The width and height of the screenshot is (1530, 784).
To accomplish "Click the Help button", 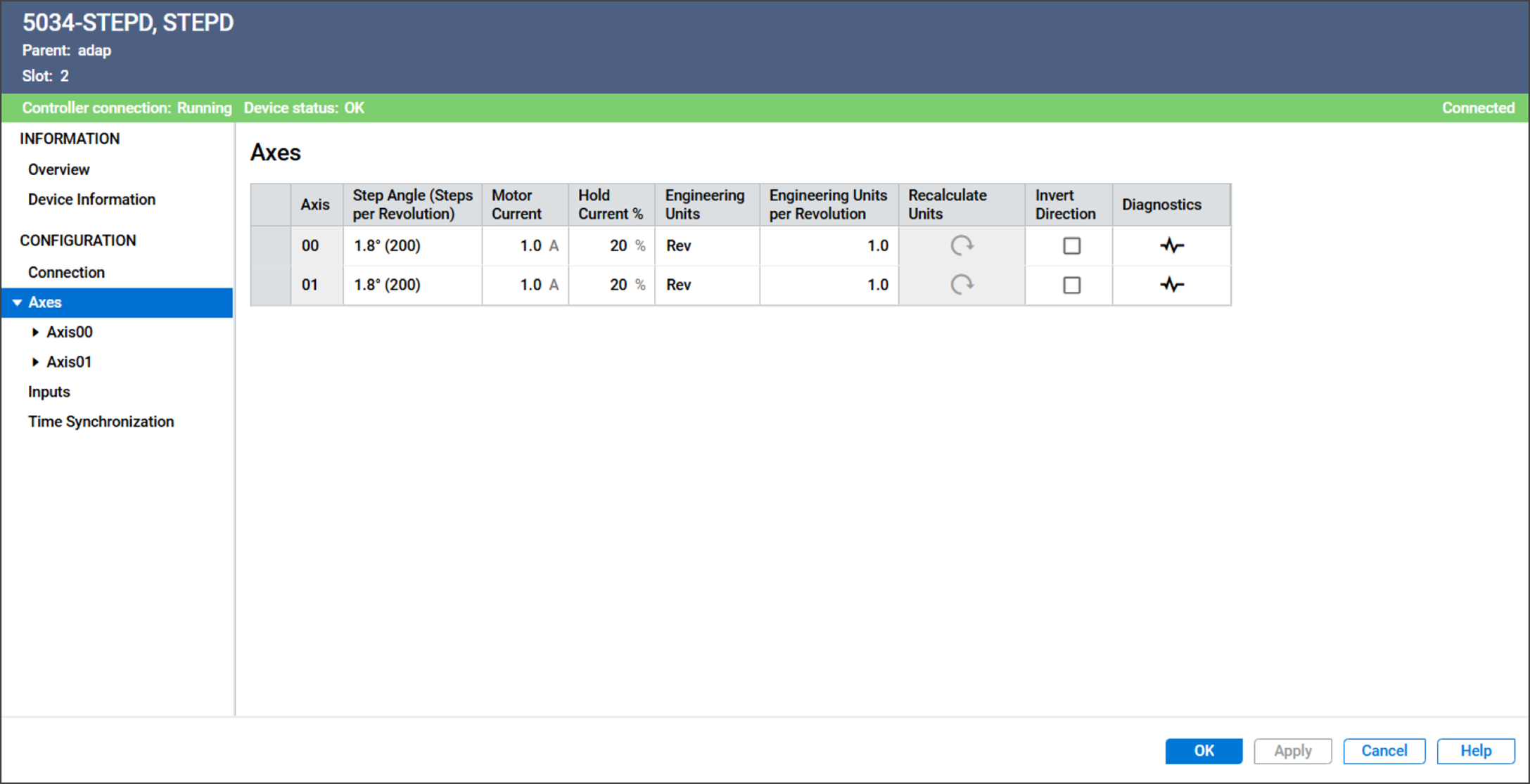I will point(1475,751).
